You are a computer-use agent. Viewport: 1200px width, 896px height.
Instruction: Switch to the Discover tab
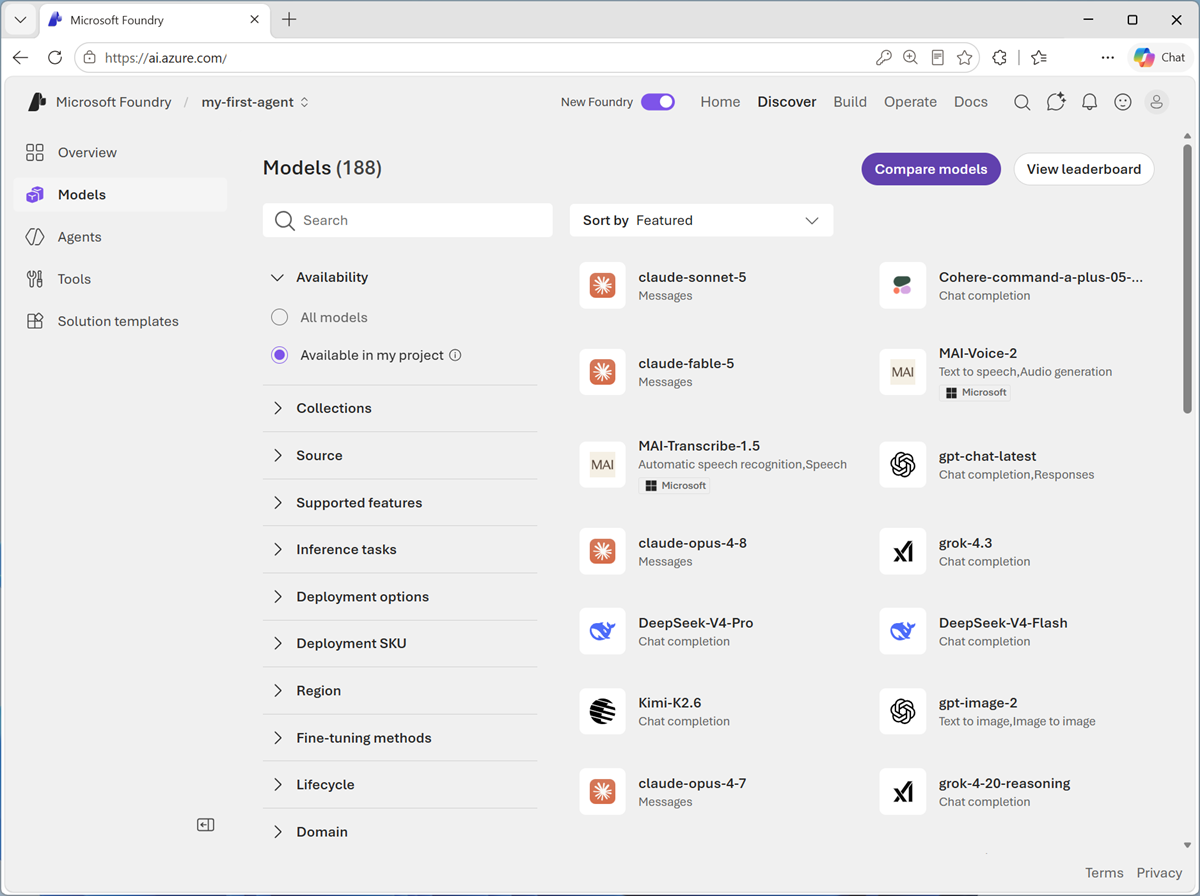coord(787,102)
